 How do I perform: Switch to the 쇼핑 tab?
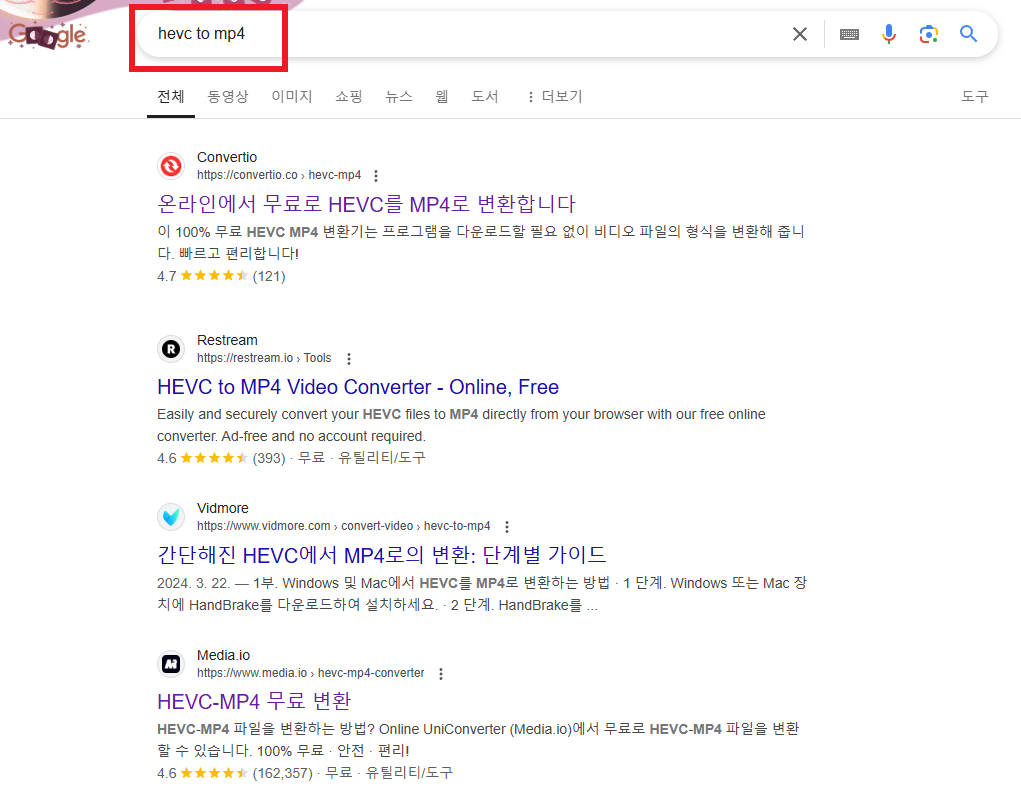[348, 96]
